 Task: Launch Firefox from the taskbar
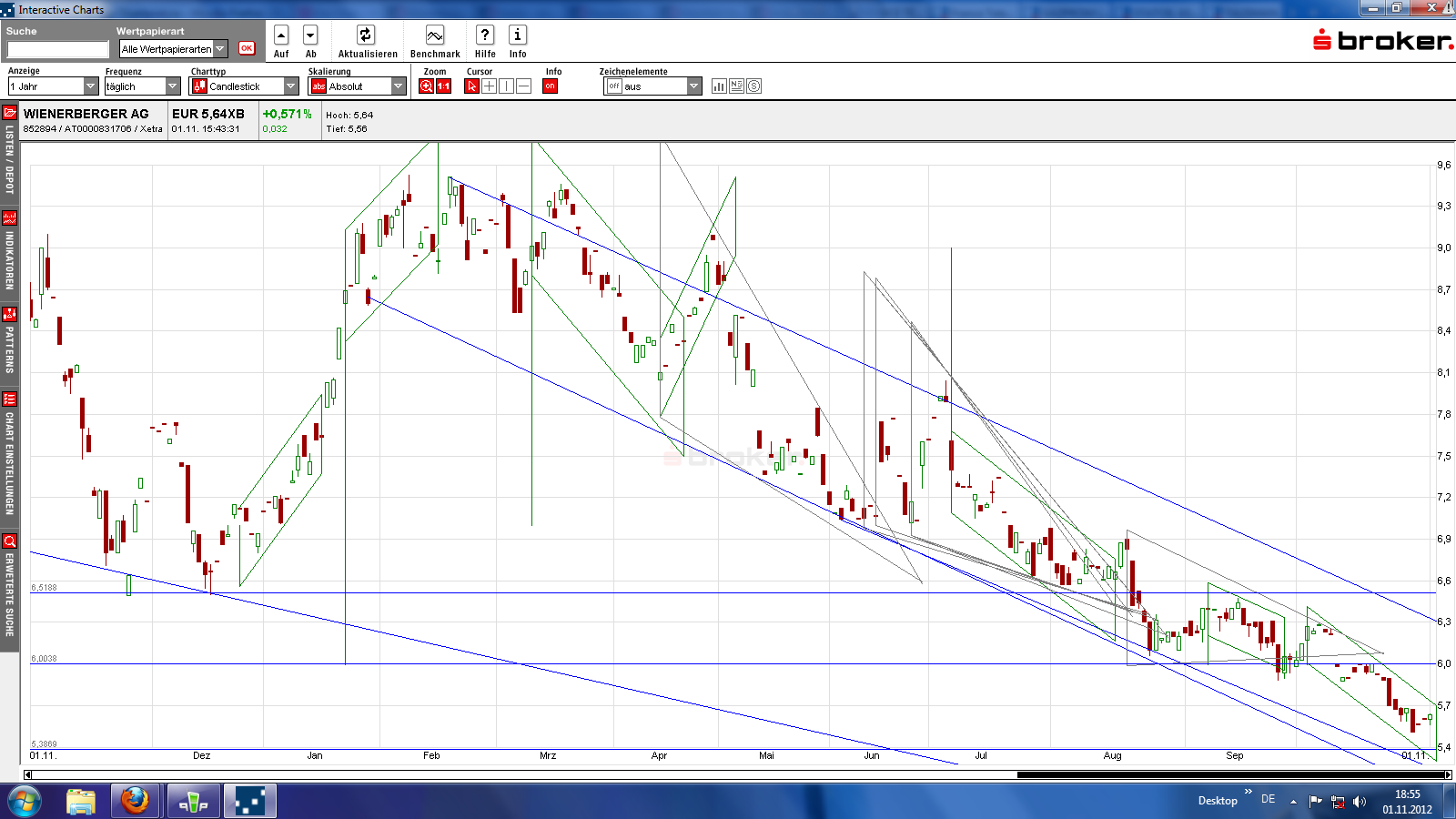tap(135, 801)
